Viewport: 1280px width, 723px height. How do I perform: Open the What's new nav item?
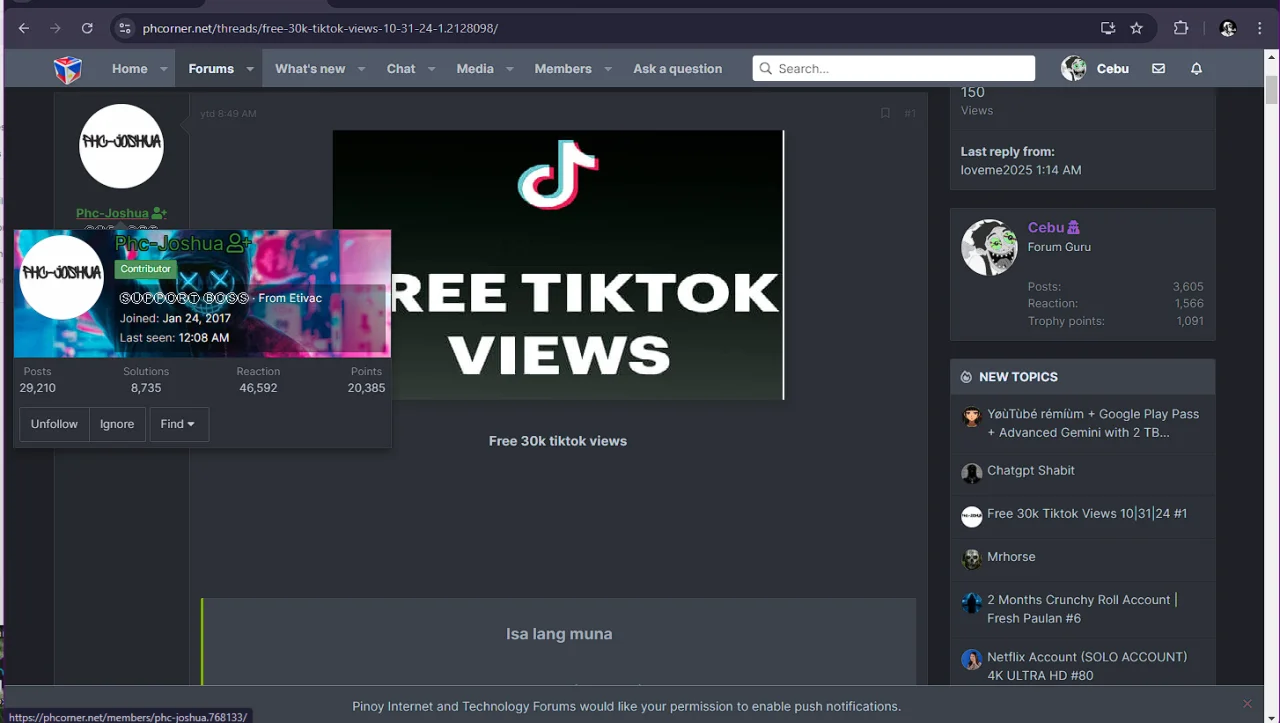tap(310, 69)
